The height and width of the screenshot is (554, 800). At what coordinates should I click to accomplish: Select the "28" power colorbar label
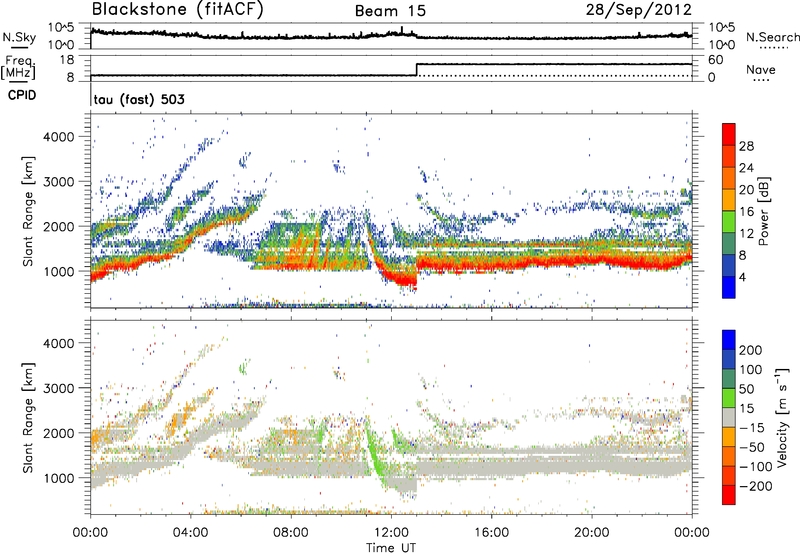[746, 146]
